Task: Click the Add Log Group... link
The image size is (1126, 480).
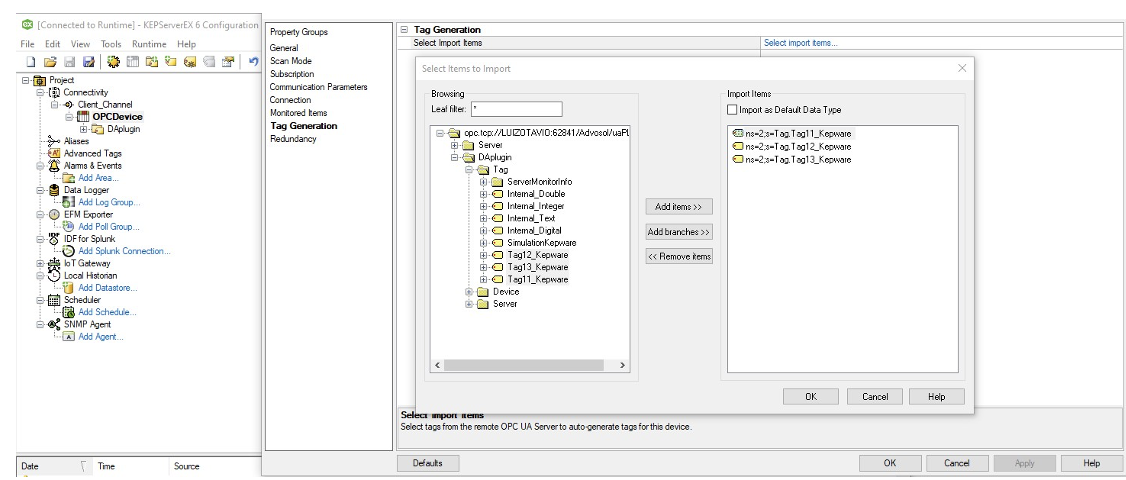Action: click(x=109, y=202)
